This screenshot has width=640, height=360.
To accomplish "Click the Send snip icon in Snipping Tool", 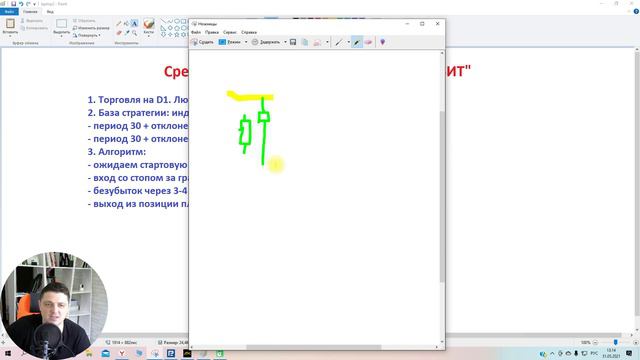I will click(317, 42).
